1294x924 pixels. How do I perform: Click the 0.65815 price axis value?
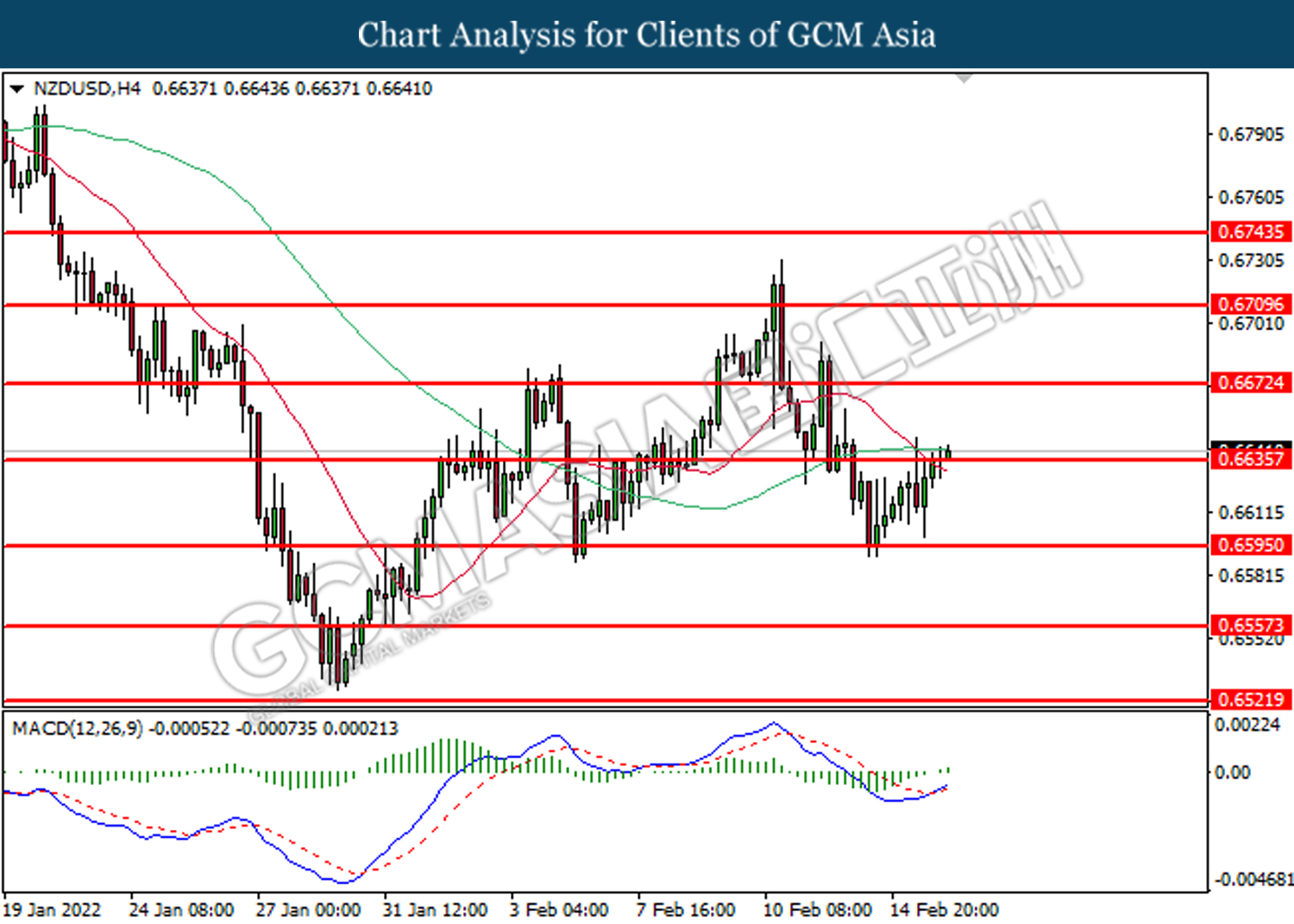point(1251,575)
